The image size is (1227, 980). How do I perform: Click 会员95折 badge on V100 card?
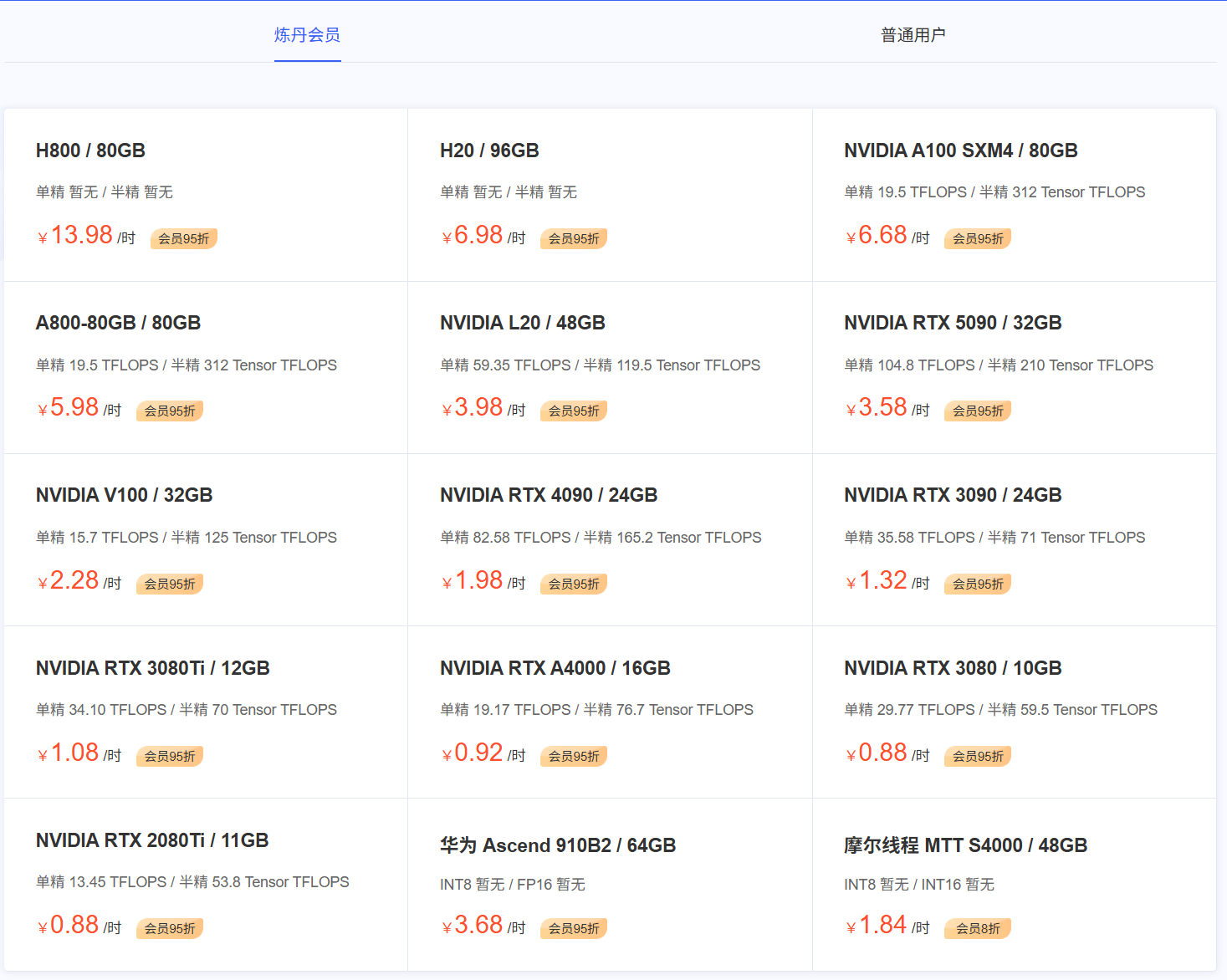pyautogui.click(x=170, y=584)
